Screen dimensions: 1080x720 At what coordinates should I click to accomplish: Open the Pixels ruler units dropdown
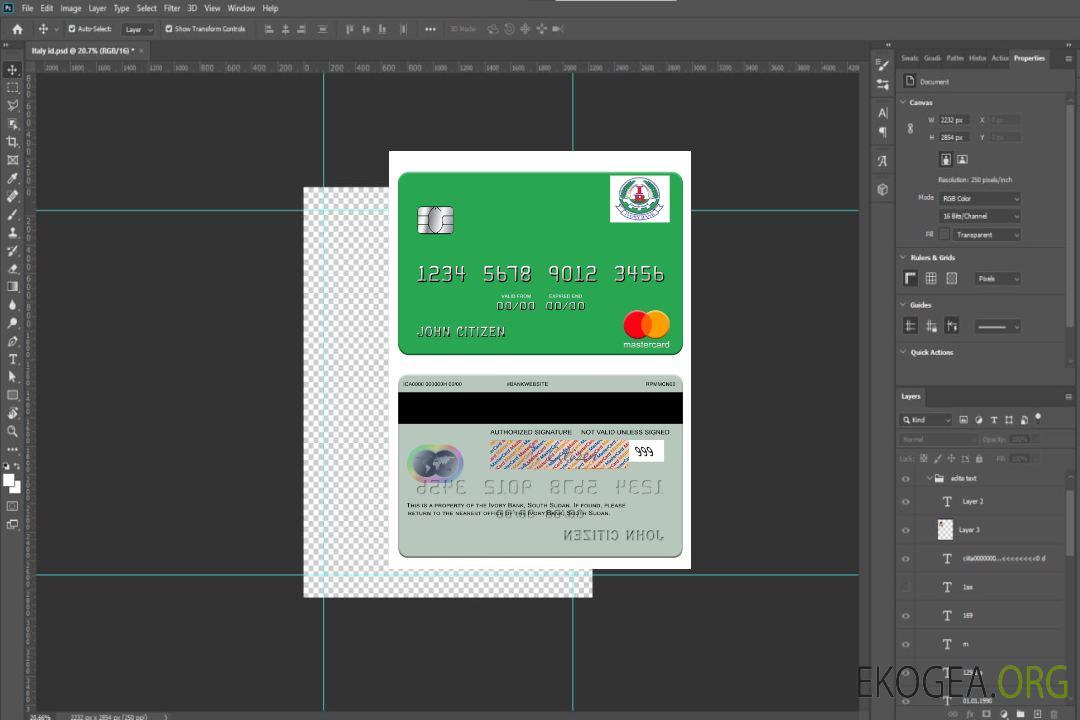pyautogui.click(x=997, y=278)
